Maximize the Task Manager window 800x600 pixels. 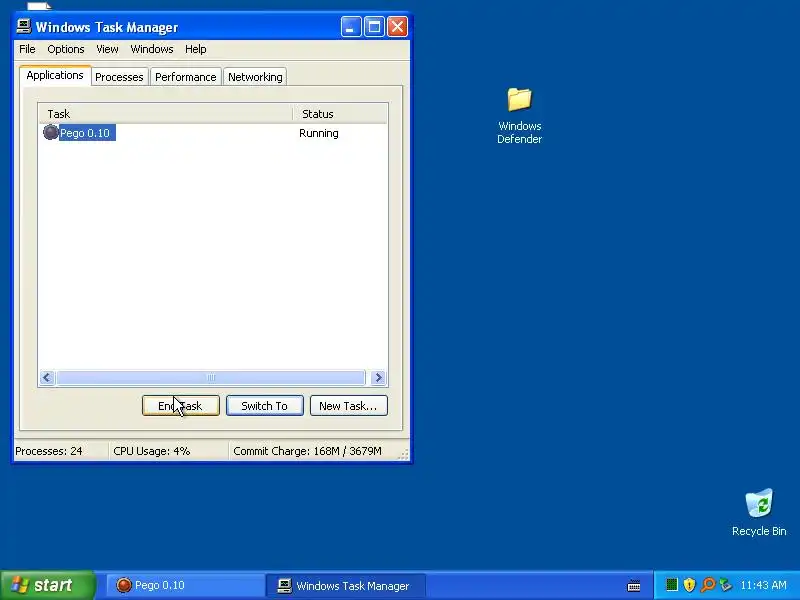coord(374,27)
